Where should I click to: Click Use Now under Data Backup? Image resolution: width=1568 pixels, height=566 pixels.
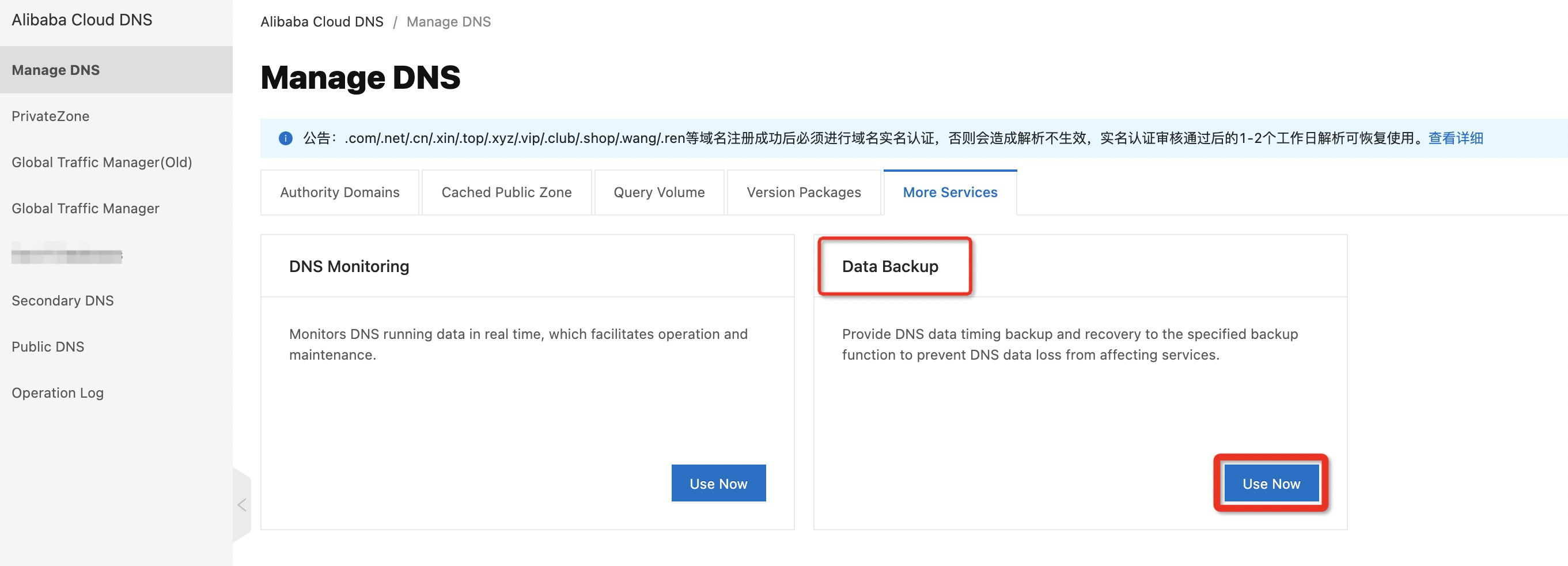1271,483
